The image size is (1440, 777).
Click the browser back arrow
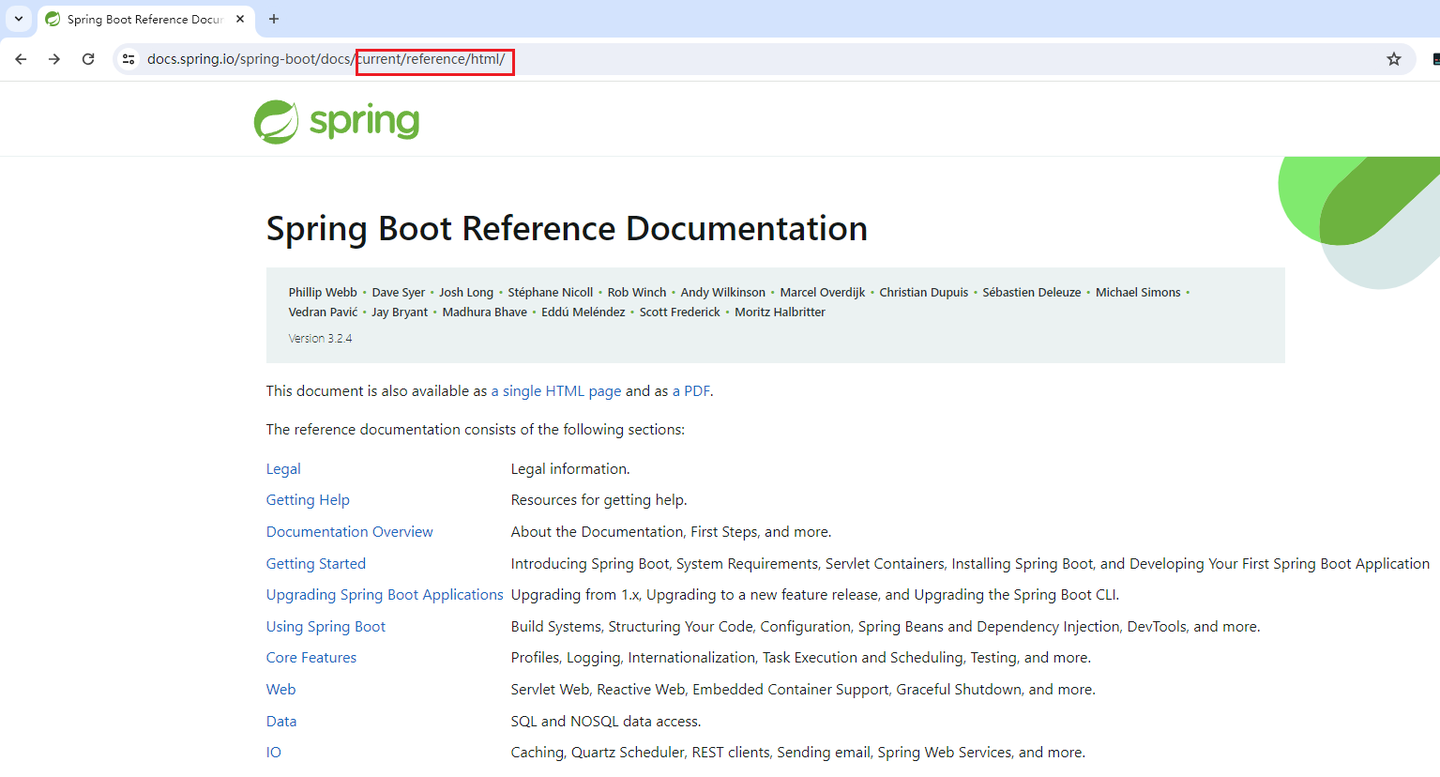(21, 59)
